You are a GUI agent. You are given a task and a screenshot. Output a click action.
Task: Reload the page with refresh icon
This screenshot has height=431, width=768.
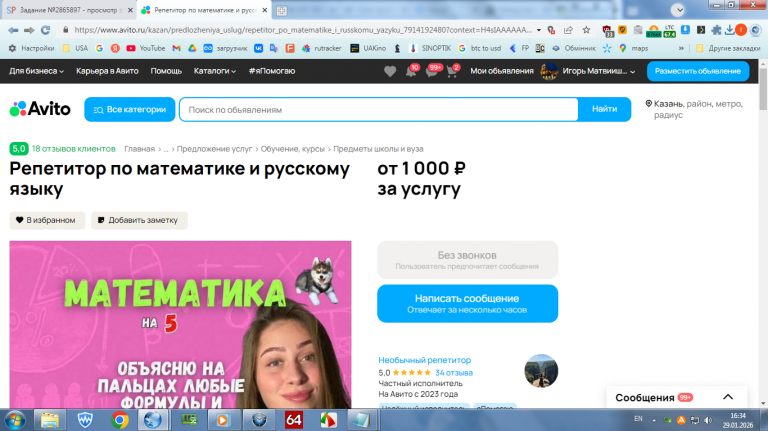click(x=45, y=30)
